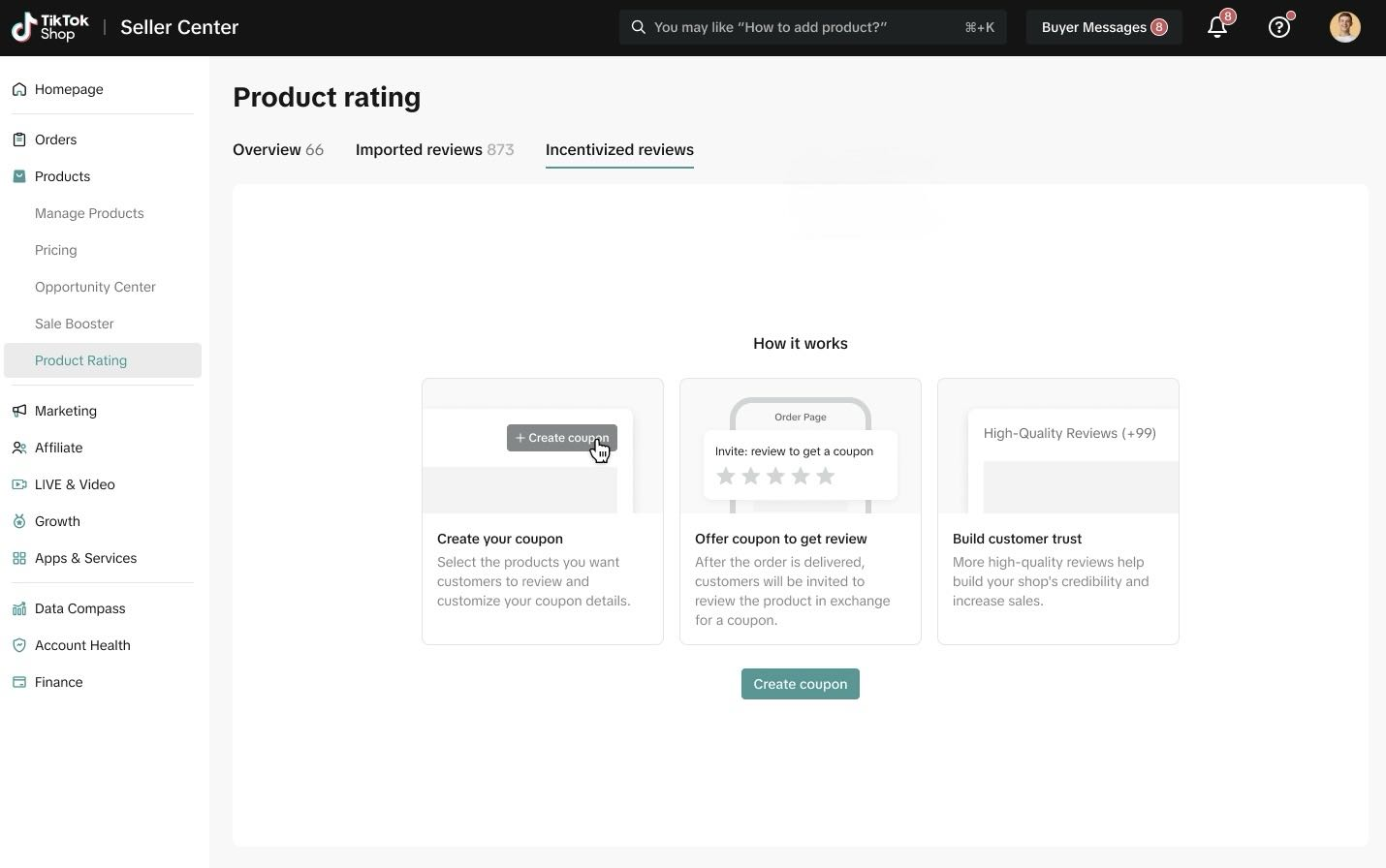Open the Marketing section
Image resolution: width=1386 pixels, height=868 pixels.
point(65,410)
